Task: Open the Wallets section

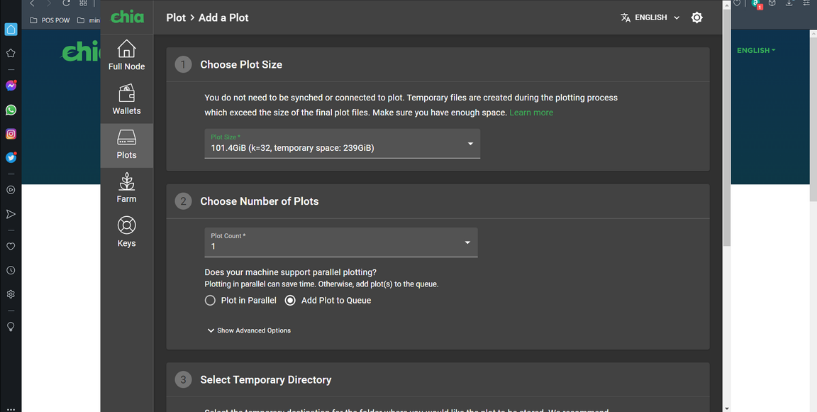Action: point(126,100)
